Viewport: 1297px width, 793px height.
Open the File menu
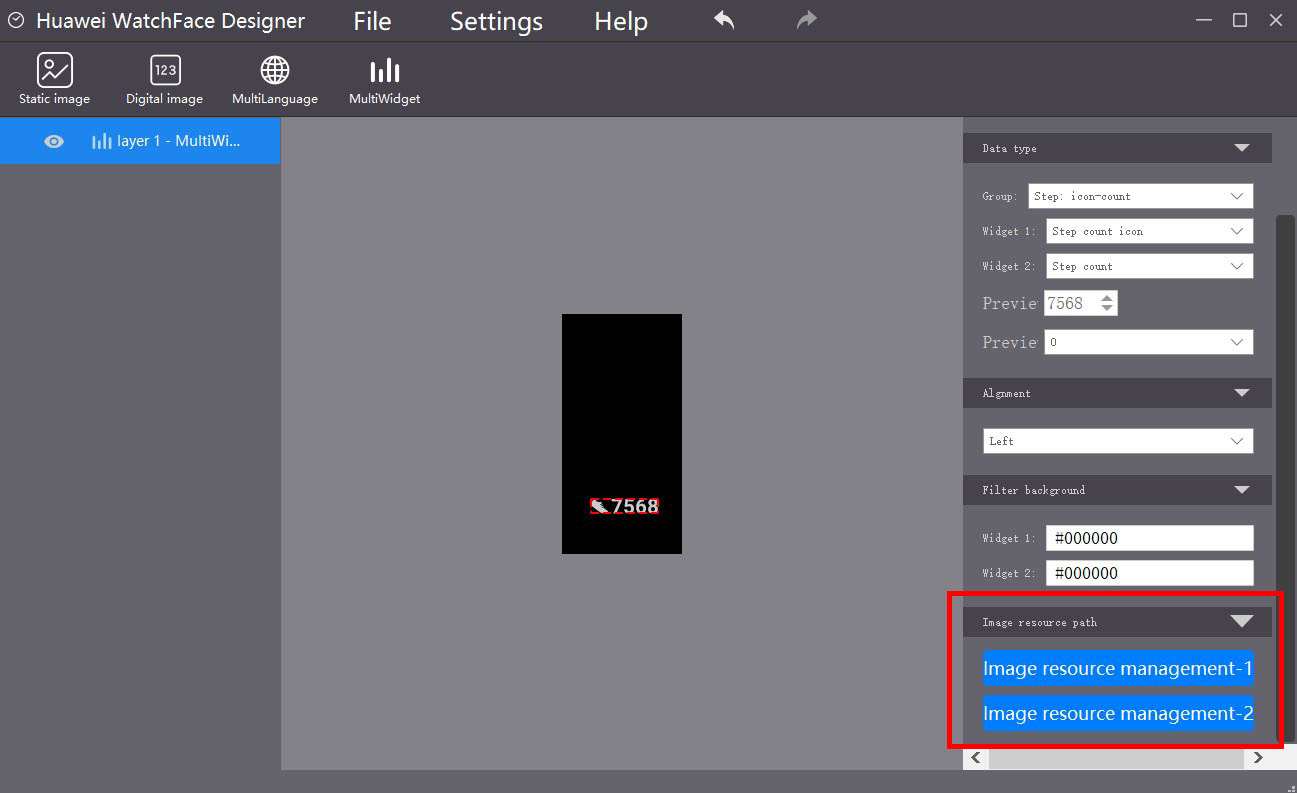tap(372, 21)
